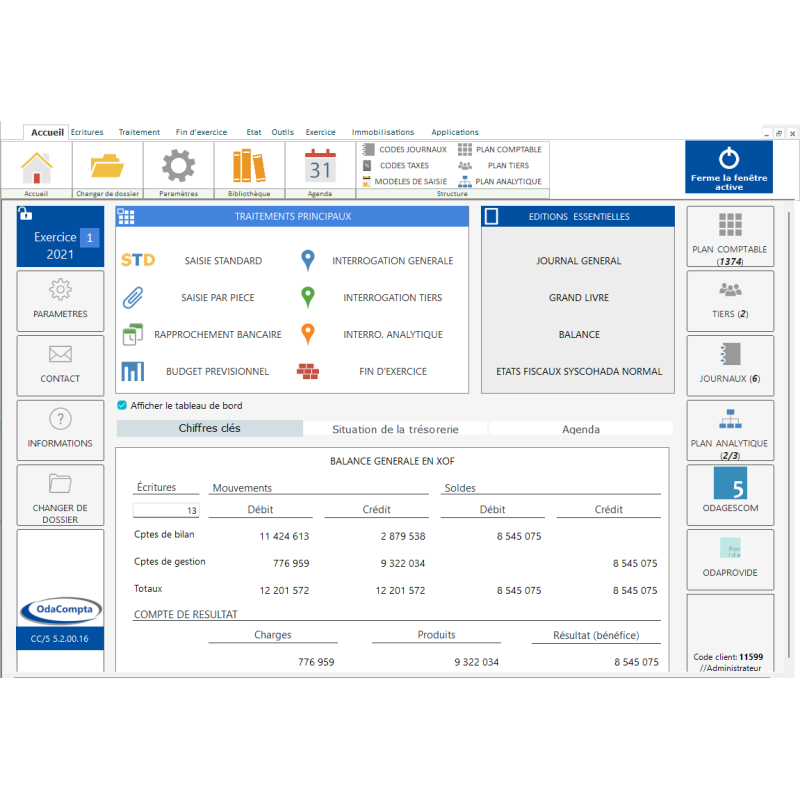The width and height of the screenshot is (800, 800).
Task: Select the orange Interro. Analytique pin
Action: pos(307,334)
